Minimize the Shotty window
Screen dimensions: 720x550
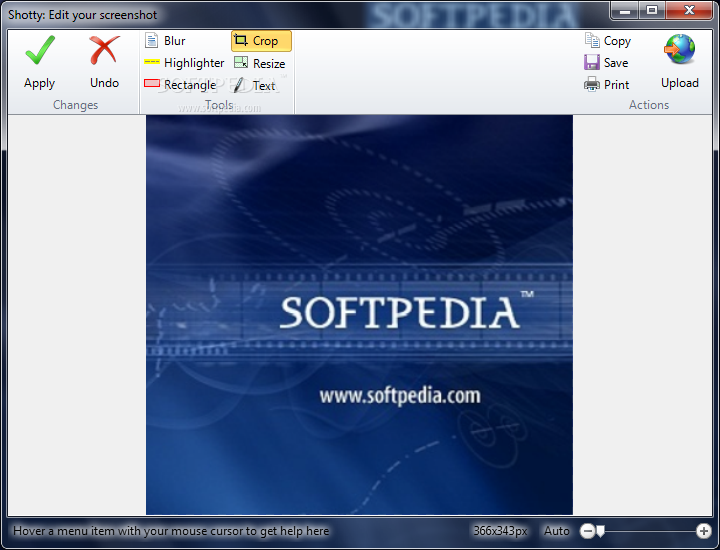pos(624,10)
